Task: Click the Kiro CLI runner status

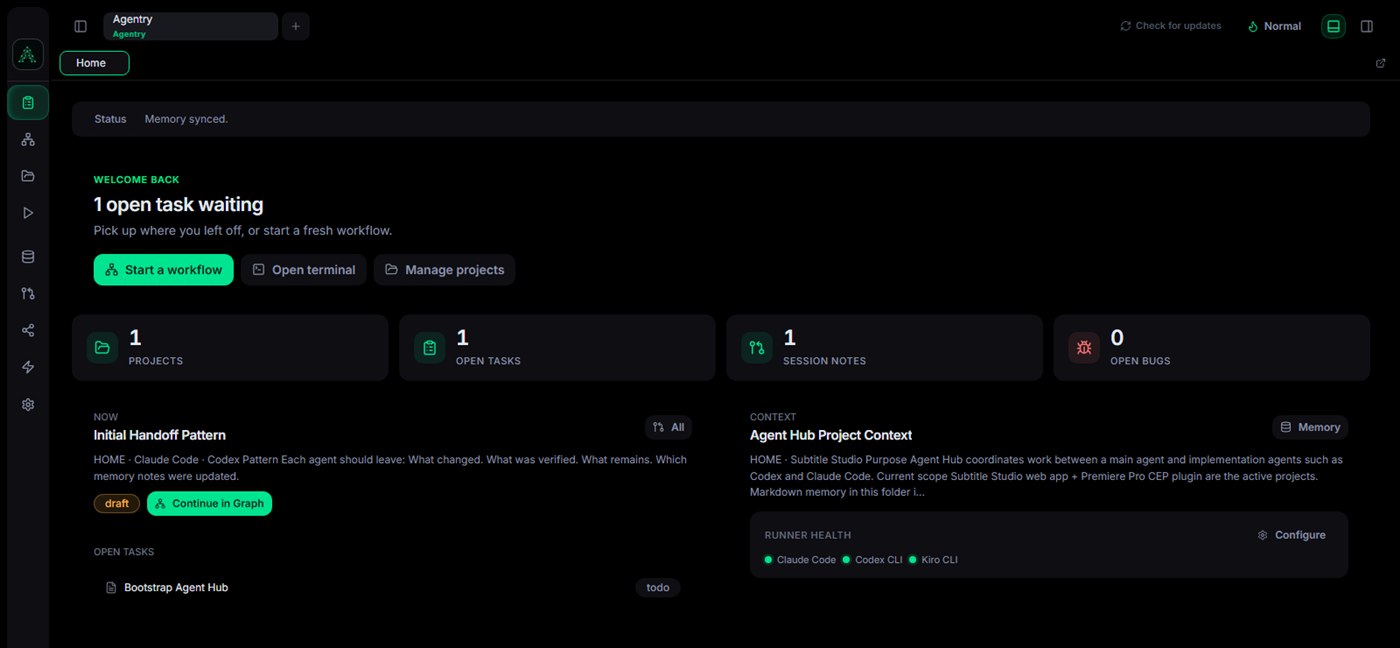Action: coord(933,560)
